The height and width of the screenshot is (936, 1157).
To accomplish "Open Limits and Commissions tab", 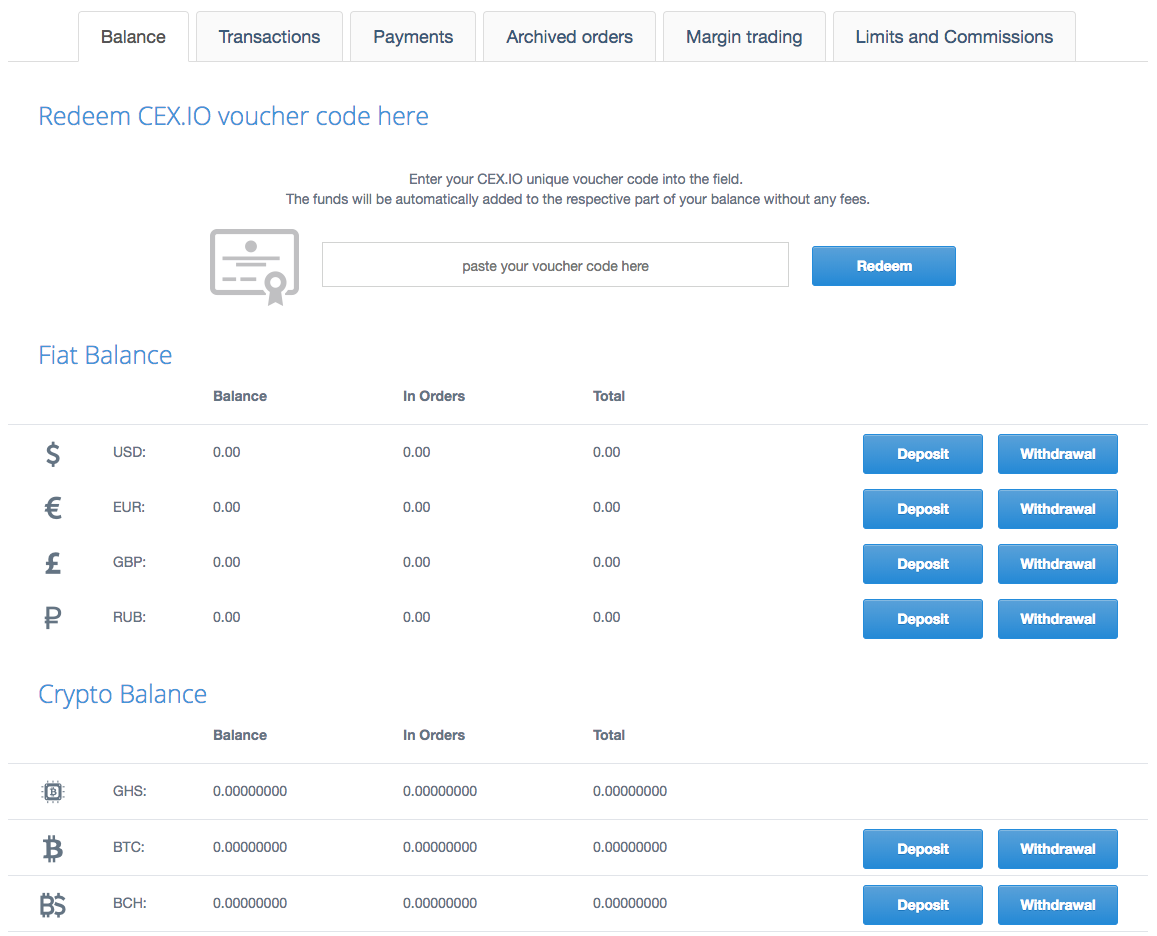I will tap(954, 37).
